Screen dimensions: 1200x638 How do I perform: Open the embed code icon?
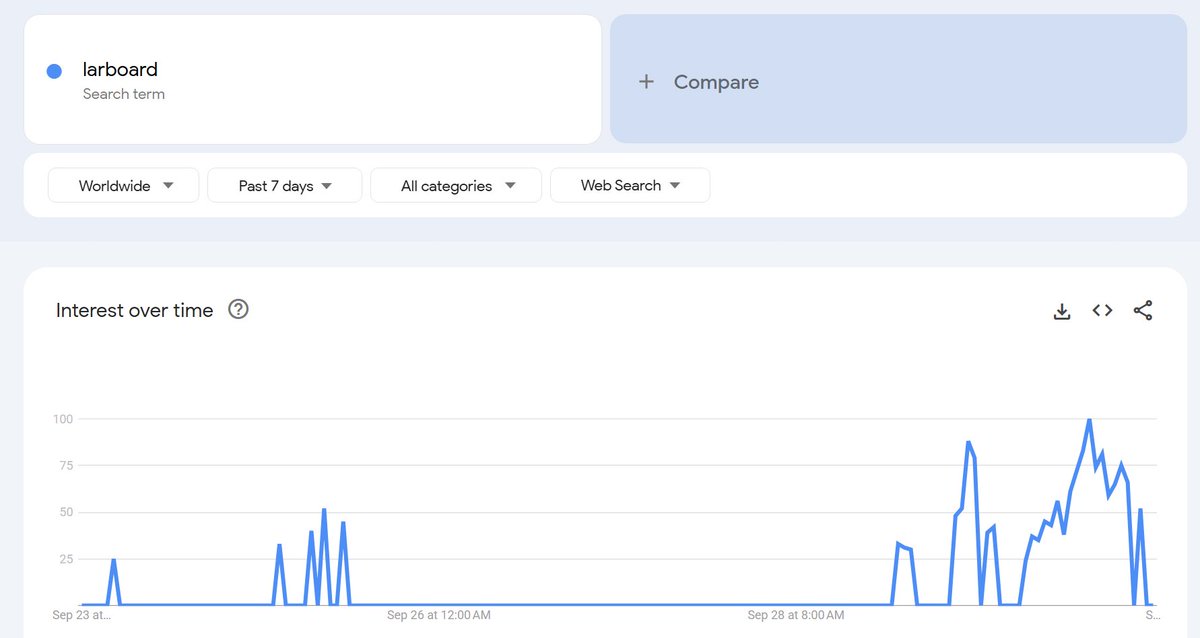click(x=1102, y=311)
